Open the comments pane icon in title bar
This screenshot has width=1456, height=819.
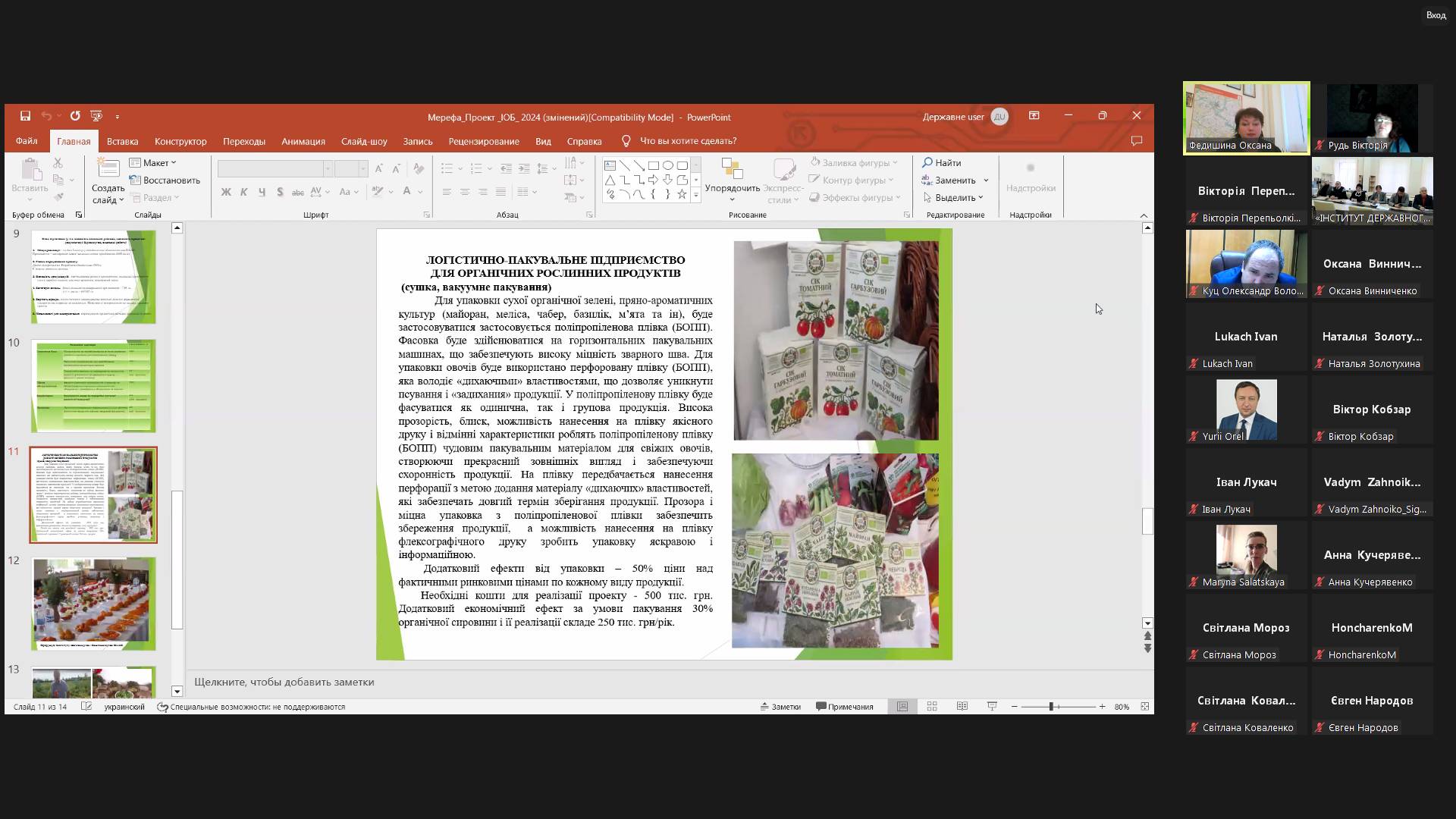(1136, 141)
